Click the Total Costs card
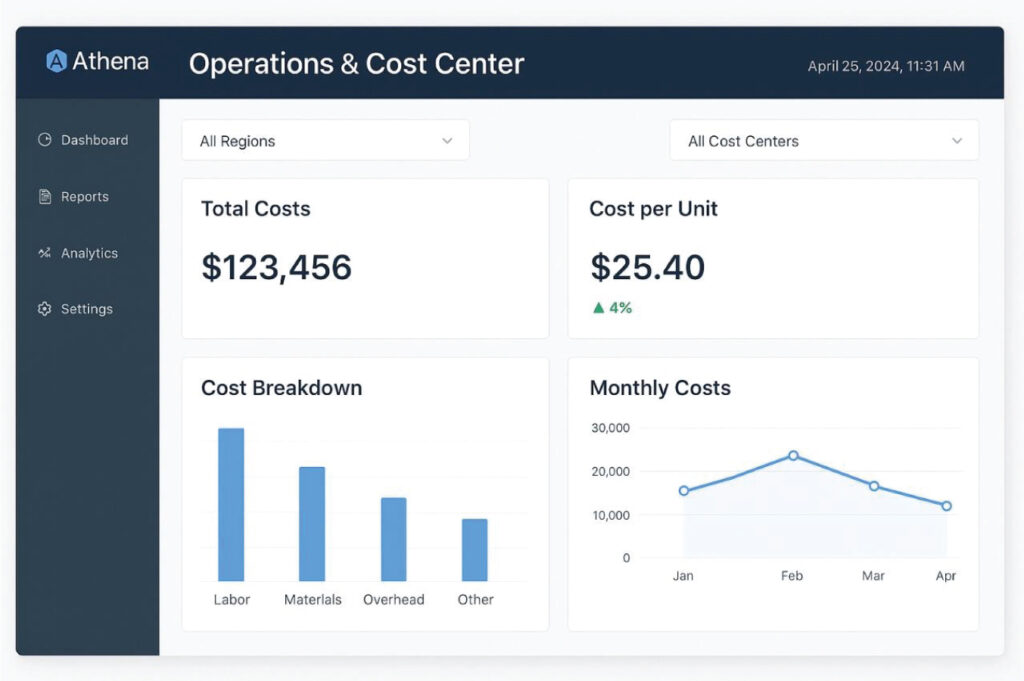The width and height of the screenshot is (1024, 681). pyautogui.click(x=365, y=258)
